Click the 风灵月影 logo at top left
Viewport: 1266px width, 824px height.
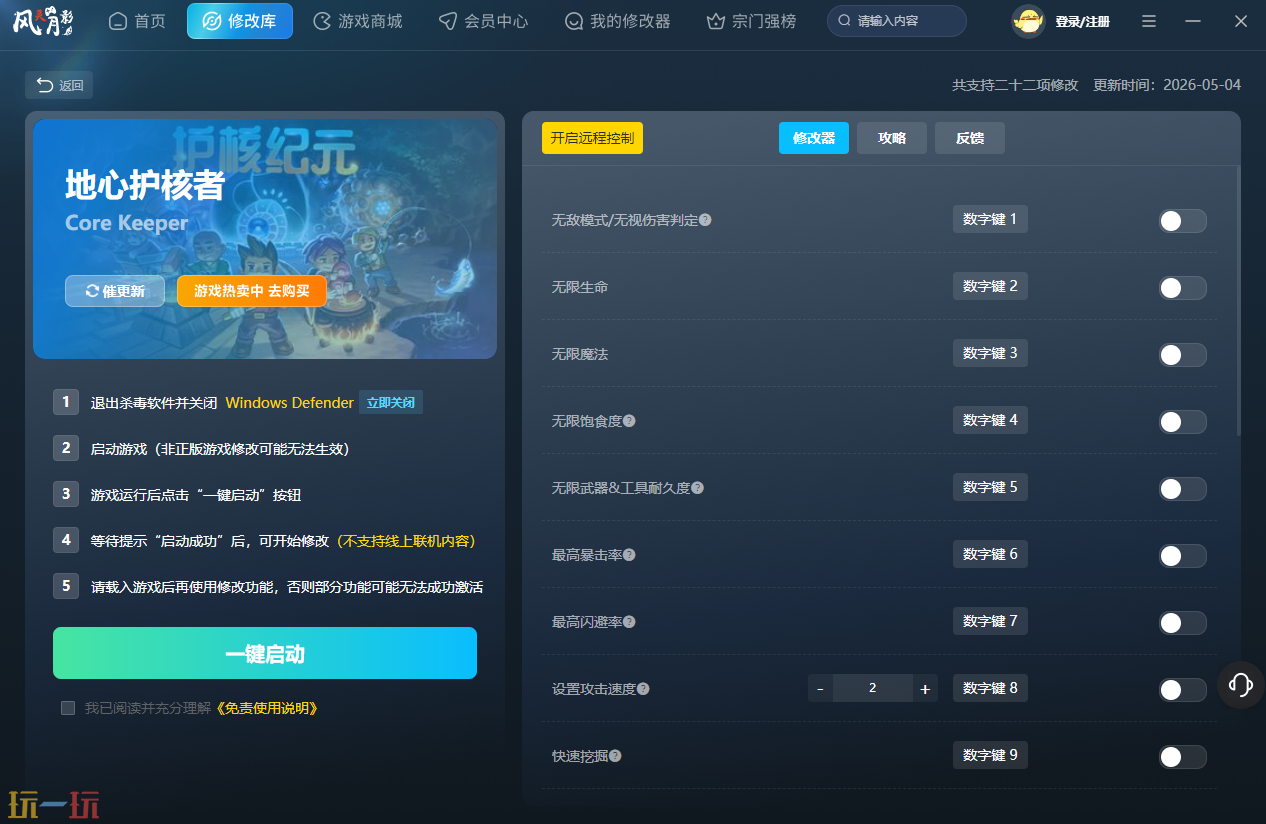point(43,21)
